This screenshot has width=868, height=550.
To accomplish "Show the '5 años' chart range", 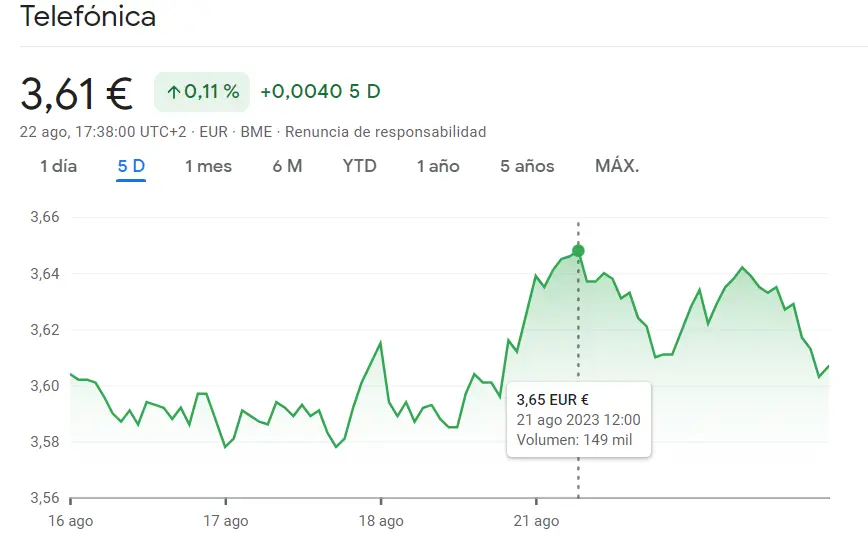I will pyautogui.click(x=527, y=166).
